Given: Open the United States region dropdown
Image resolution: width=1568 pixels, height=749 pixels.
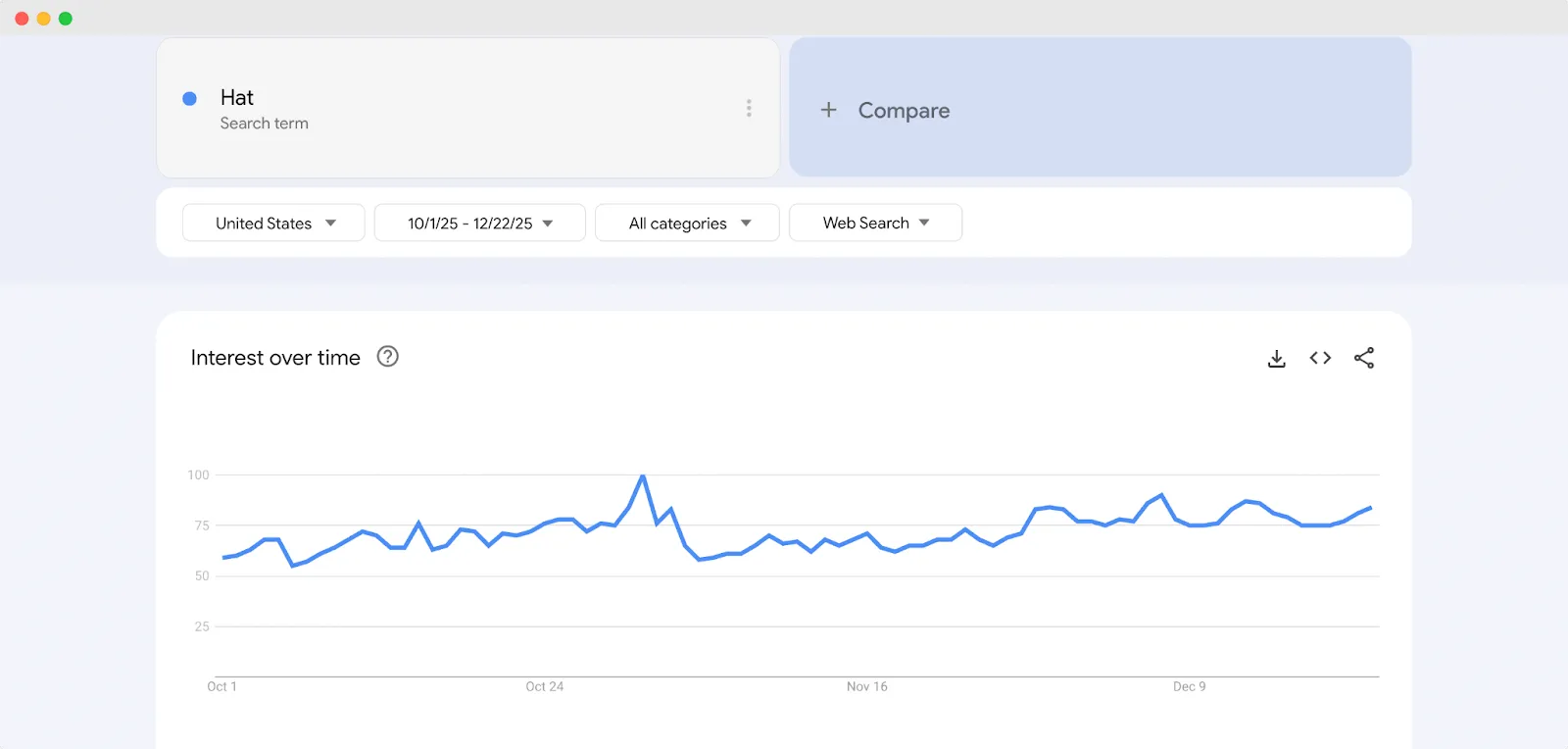Looking at the screenshot, I should (273, 223).
